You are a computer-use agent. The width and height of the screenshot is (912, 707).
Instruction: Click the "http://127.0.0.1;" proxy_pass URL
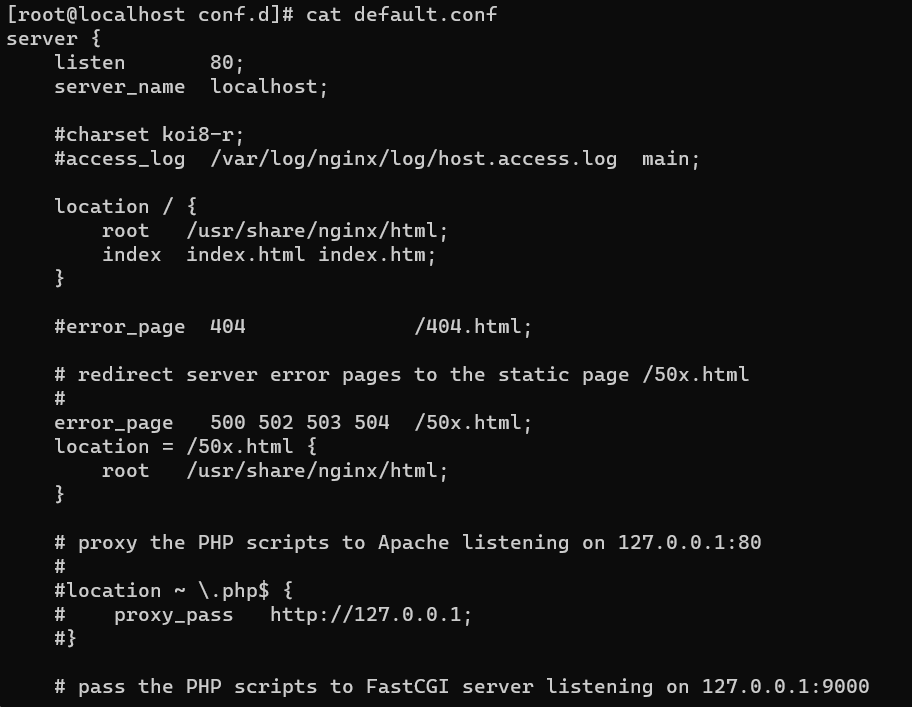coord(371,614)
